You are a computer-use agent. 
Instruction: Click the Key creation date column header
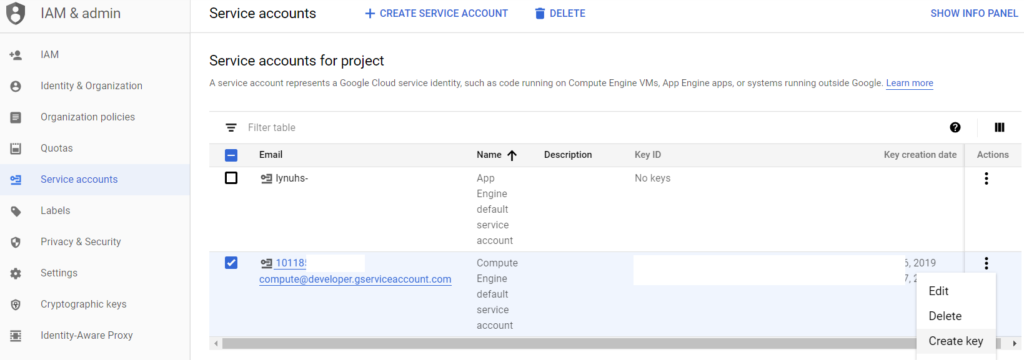coord(920,155)
